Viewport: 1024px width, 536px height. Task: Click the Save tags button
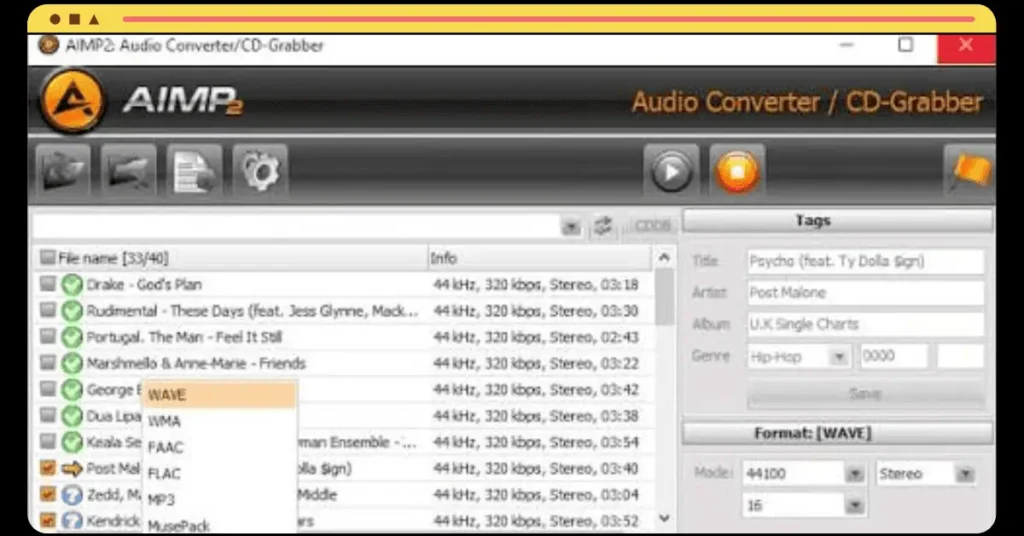[865, 394]
